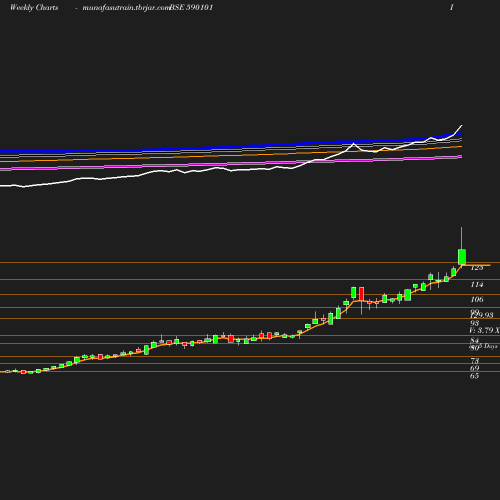Screen dimensions: 500x500
Task: Click the 'BSE 590101' symbol label
Action: [191, 7]
